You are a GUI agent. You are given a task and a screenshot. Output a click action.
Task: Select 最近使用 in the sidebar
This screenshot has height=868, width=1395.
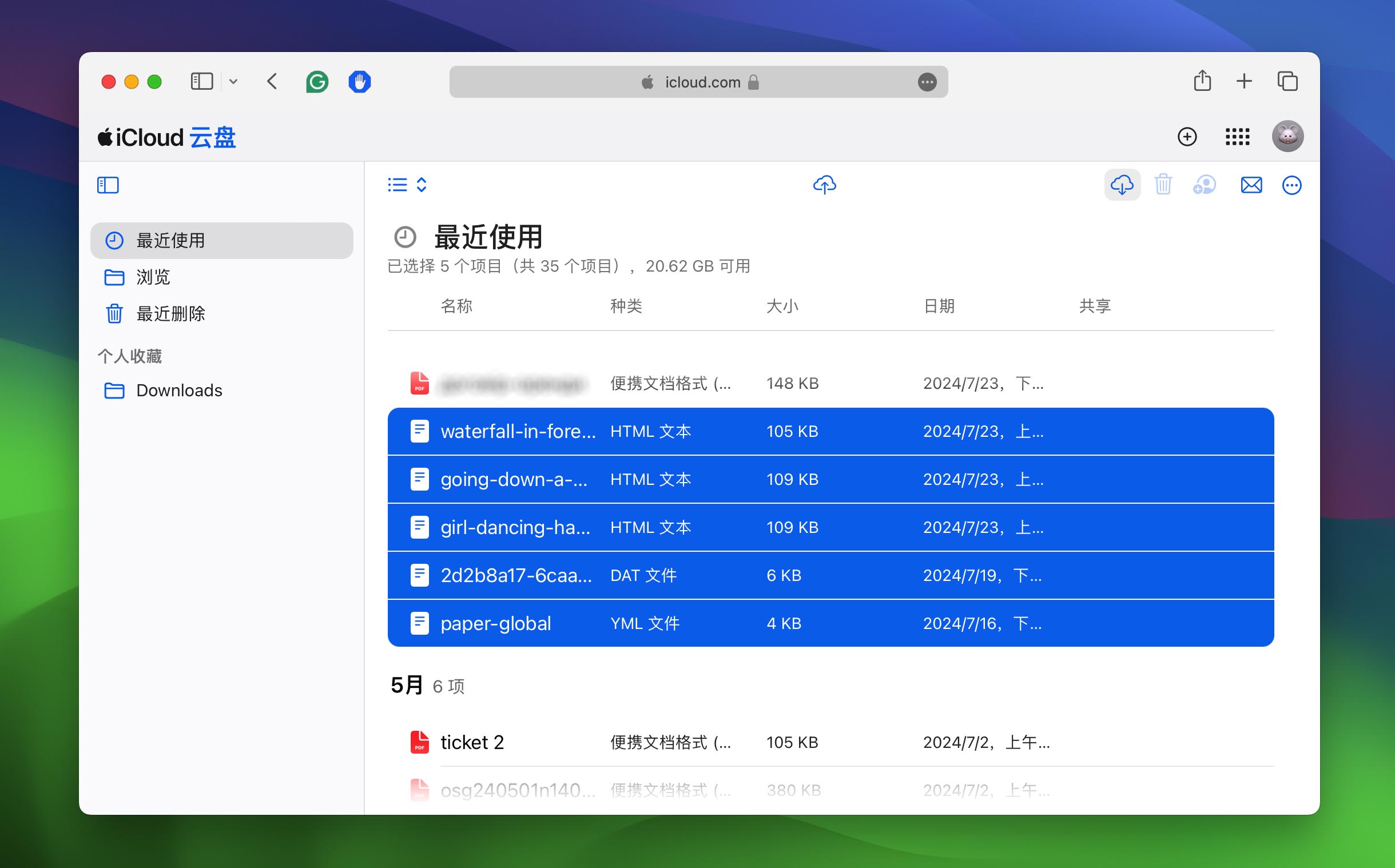click(x=221, y=241)
